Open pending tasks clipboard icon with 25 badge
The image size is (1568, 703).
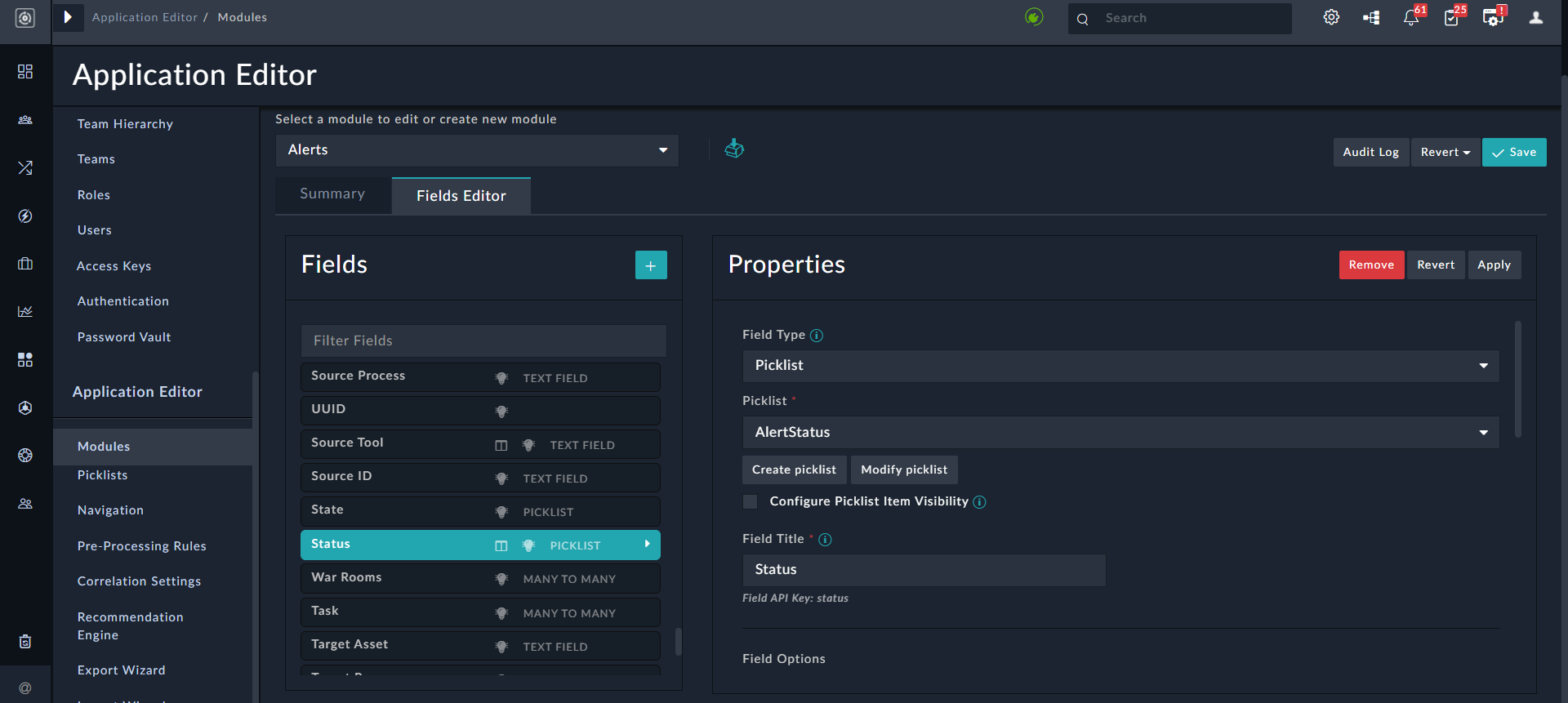pyautogui.click(x=1451, y=17)
